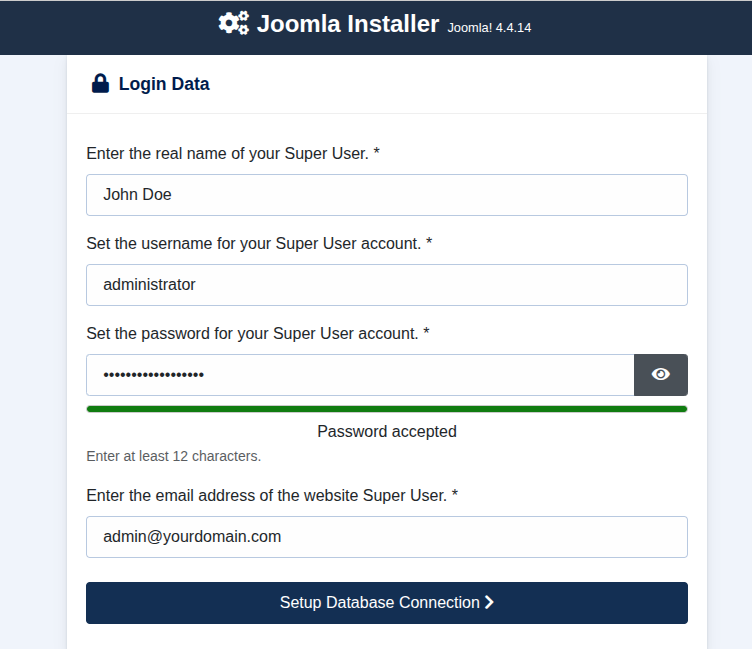Click the chevron on Setup Database Connection
Image resolution: width=752 pixels, height=649 pixels.
(x=489, y=602)
